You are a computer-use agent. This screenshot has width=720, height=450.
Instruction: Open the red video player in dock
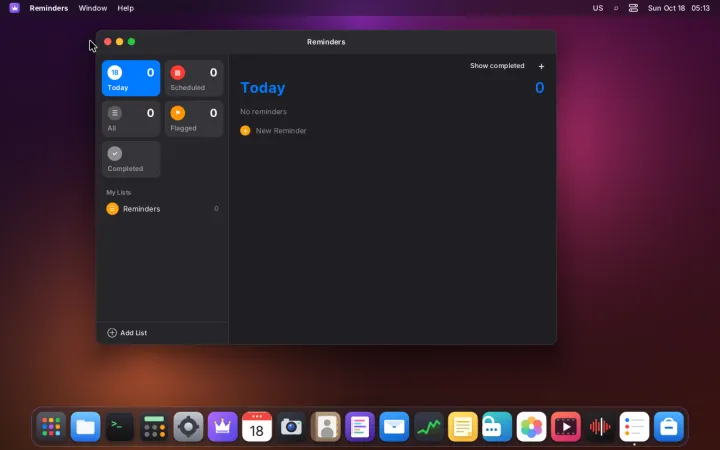coord(566,427)
